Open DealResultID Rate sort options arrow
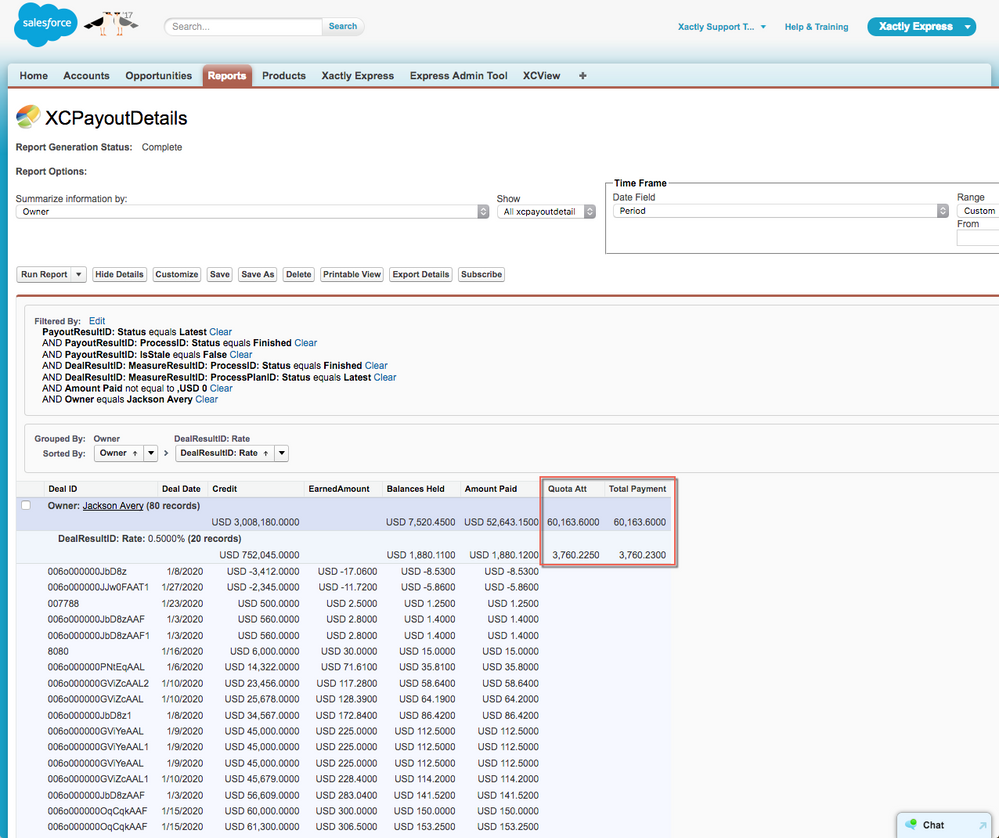Viewport: 999px width, 838px height. pos(282,453)
